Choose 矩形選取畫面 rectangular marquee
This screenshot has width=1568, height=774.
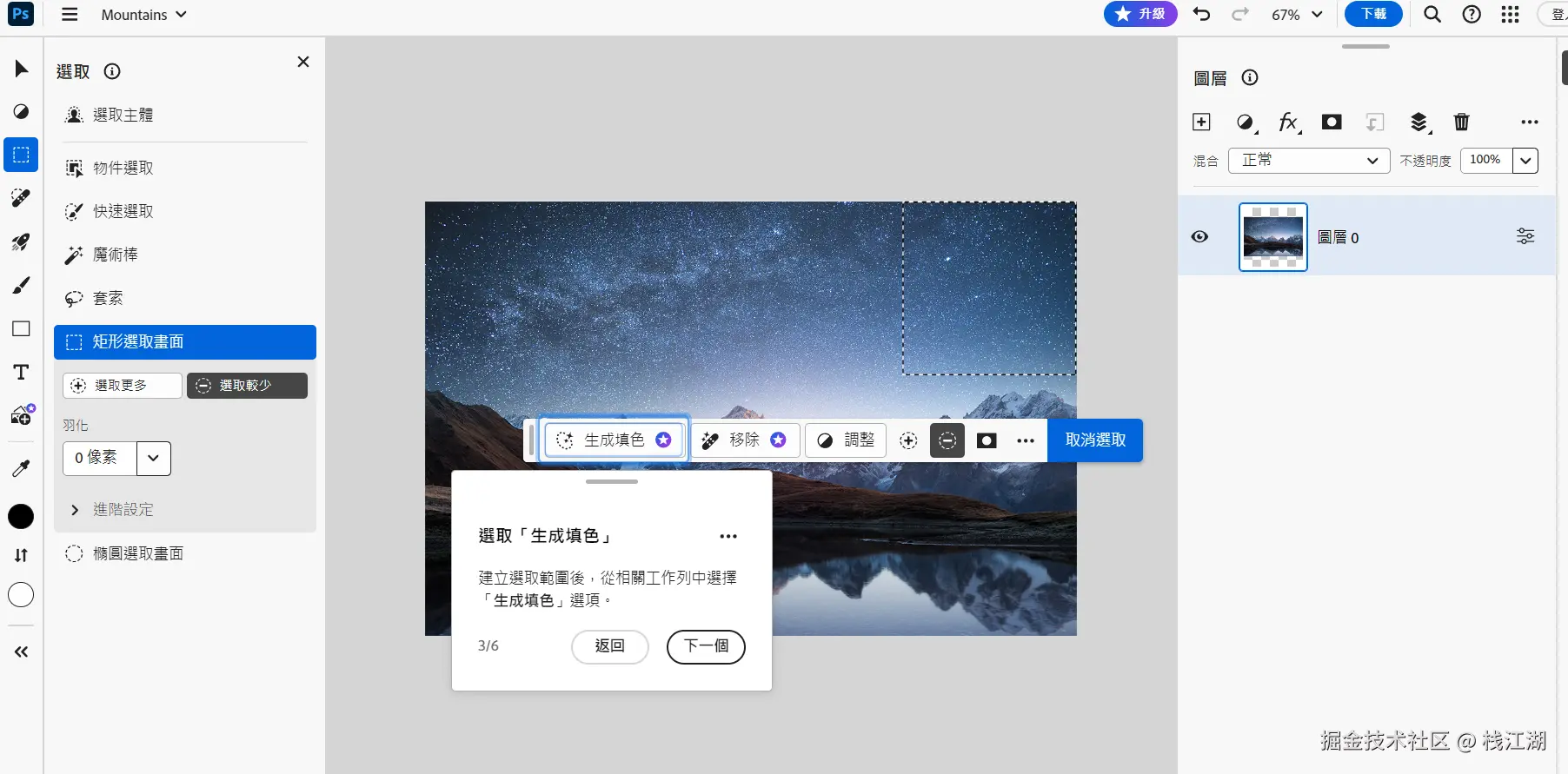(x=185, y=342)
